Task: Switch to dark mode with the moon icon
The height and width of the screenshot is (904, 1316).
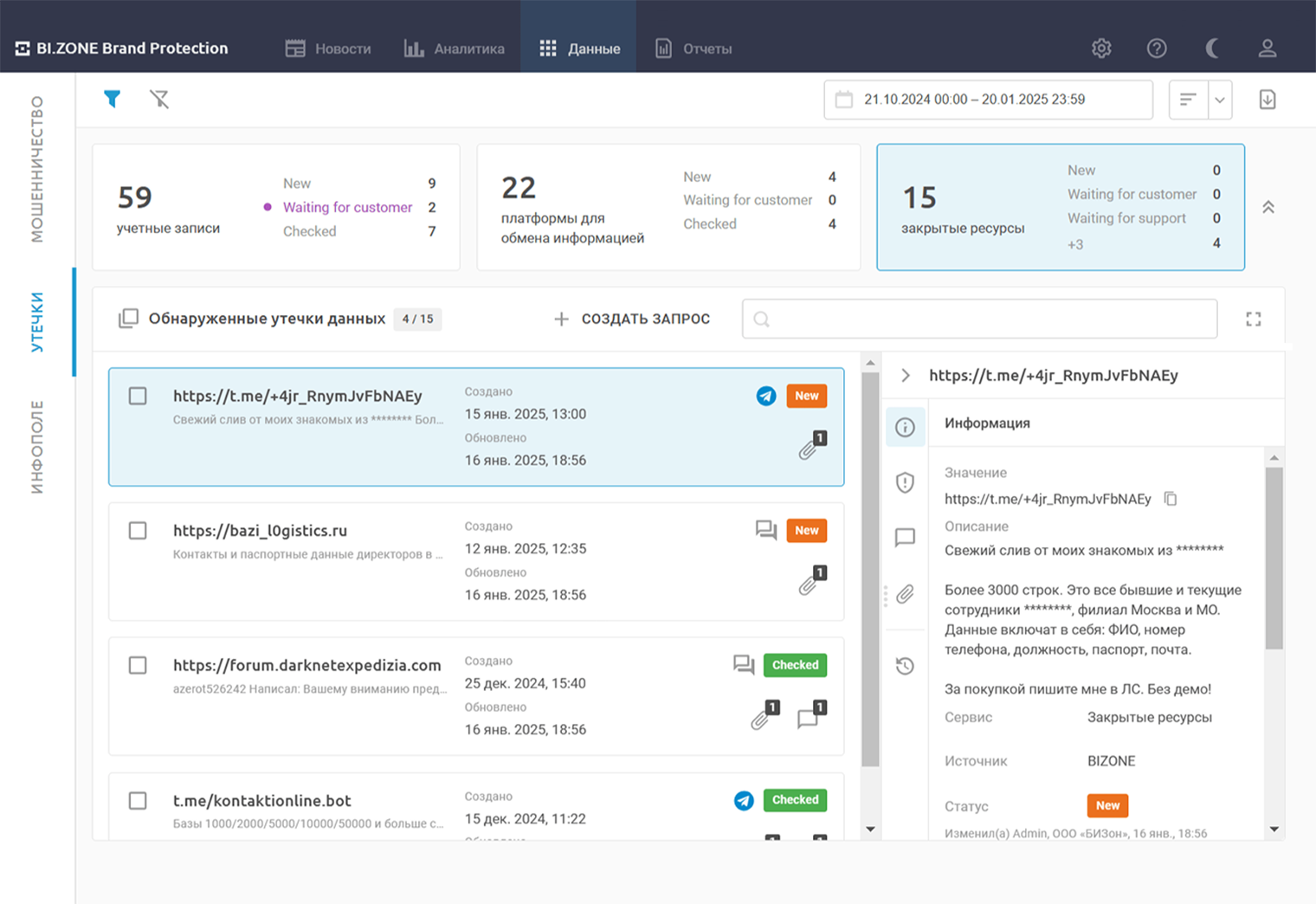Action: click(1212, 48)
